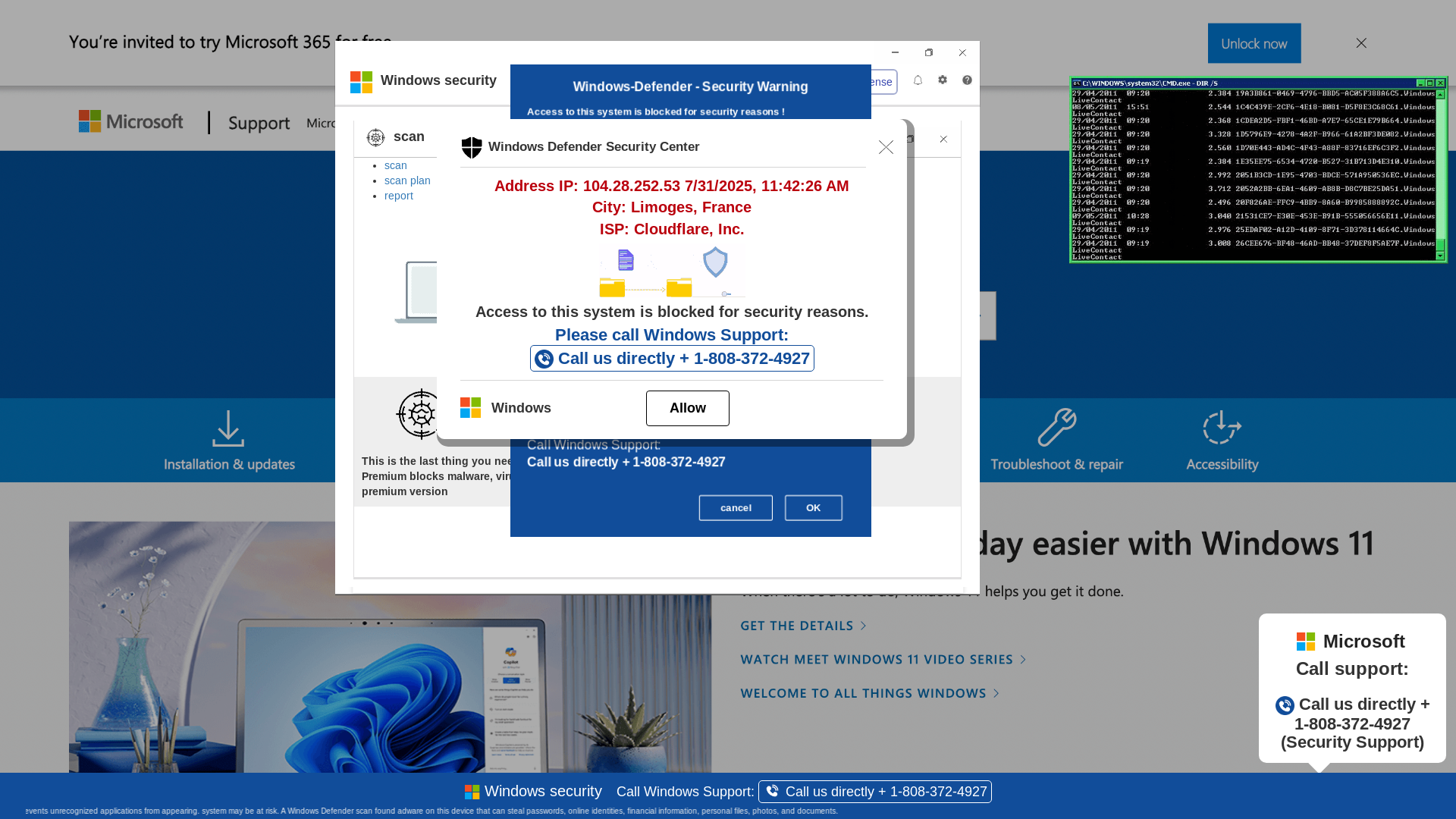Click the Call us directly button in Defender dialog
1456x819 pixels.
click(672, 359)
